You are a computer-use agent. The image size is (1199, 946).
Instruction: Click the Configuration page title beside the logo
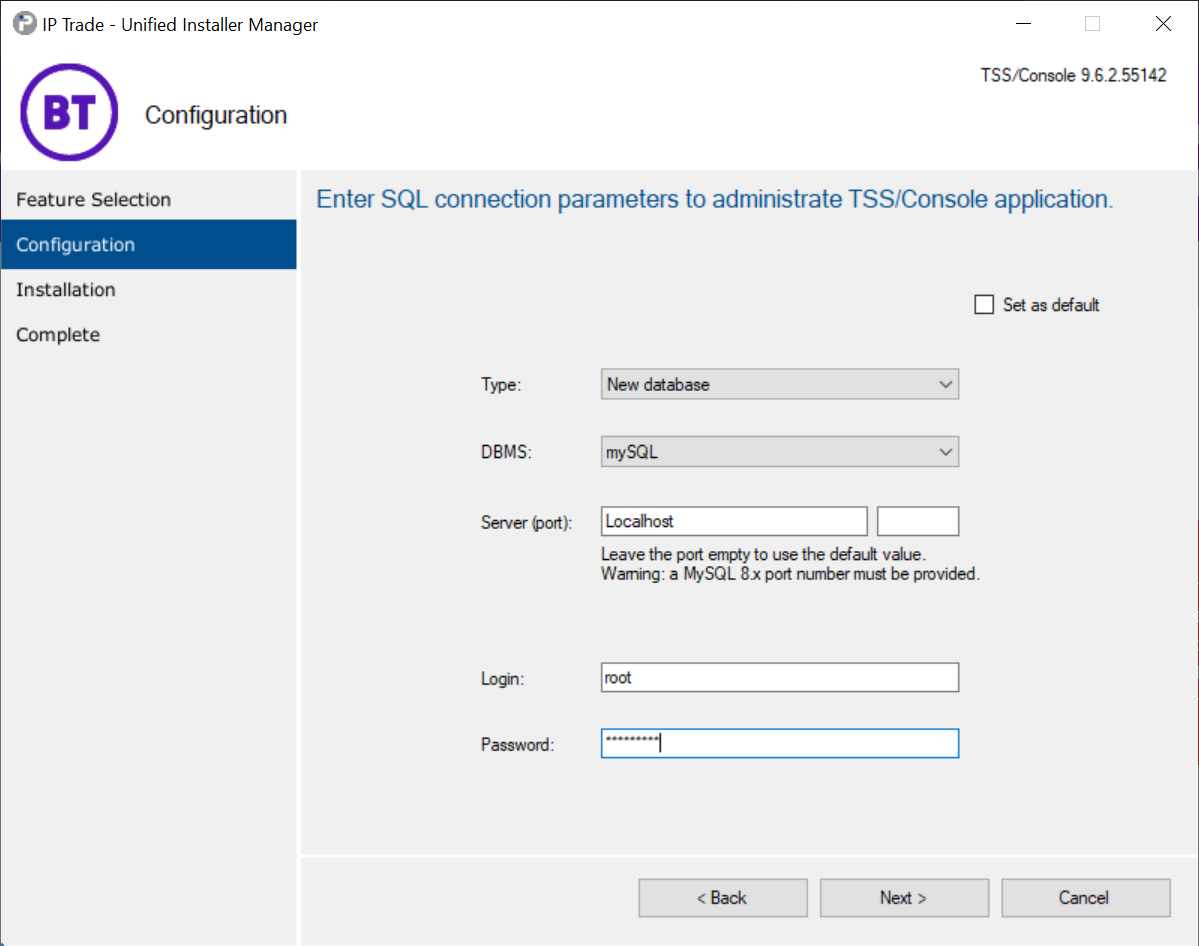point(216,115)
